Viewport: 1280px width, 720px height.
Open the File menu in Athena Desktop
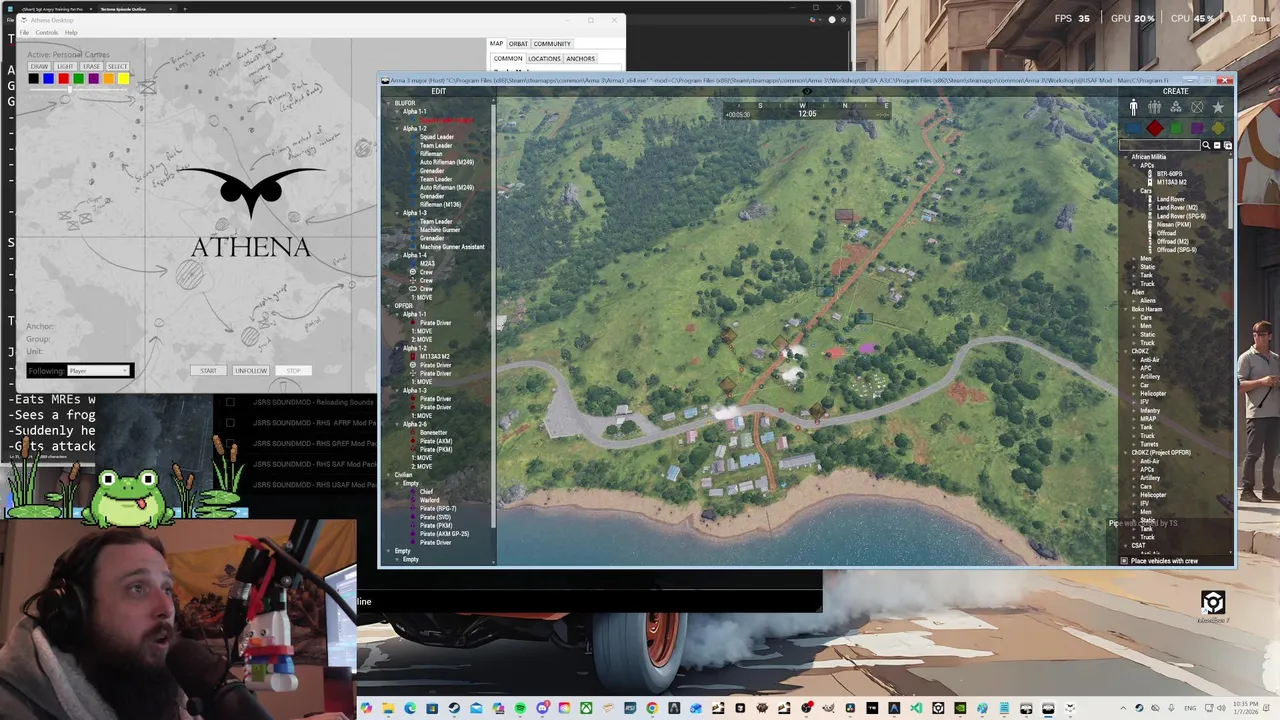coord(24,33)
